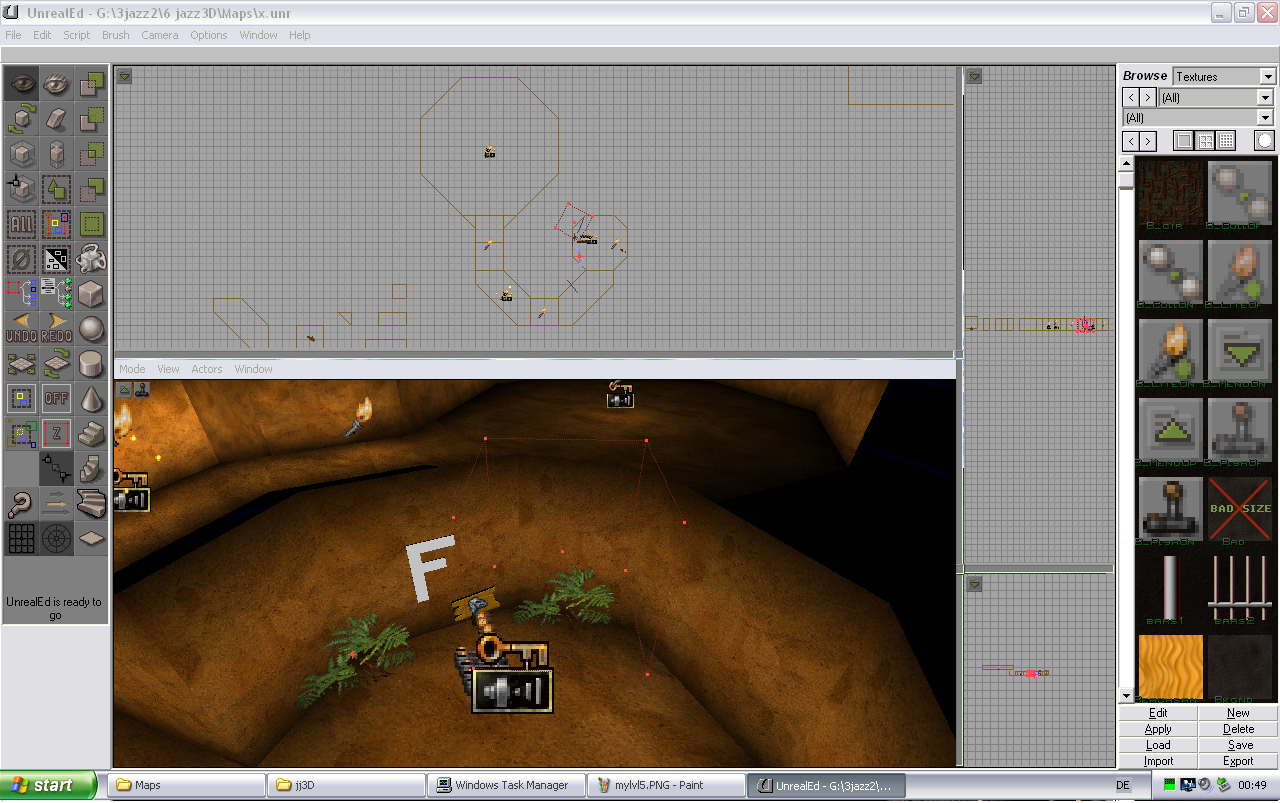1280x803 pixels.
Task: Select the BARS2 texture thumbnail
Action: [1239, 587]
